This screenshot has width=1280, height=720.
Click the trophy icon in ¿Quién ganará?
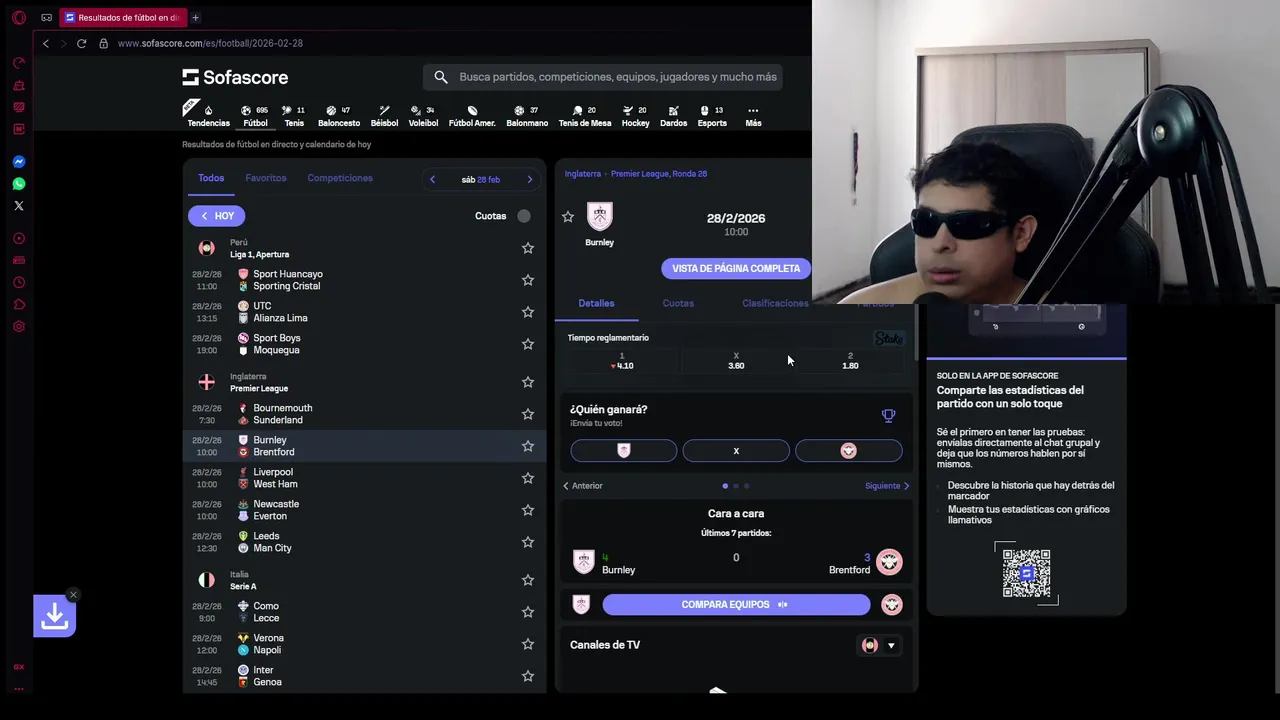[888, 415]
